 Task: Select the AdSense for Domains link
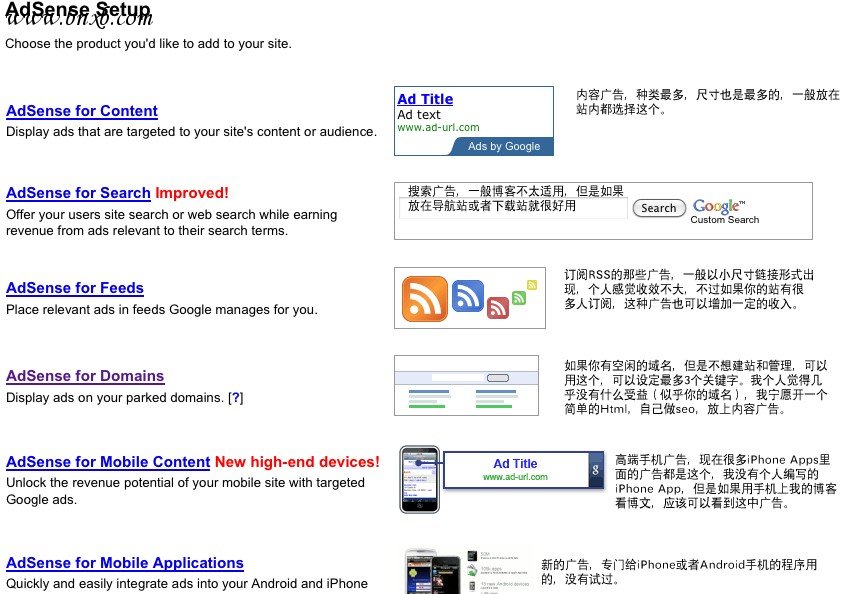coord(85,376)
